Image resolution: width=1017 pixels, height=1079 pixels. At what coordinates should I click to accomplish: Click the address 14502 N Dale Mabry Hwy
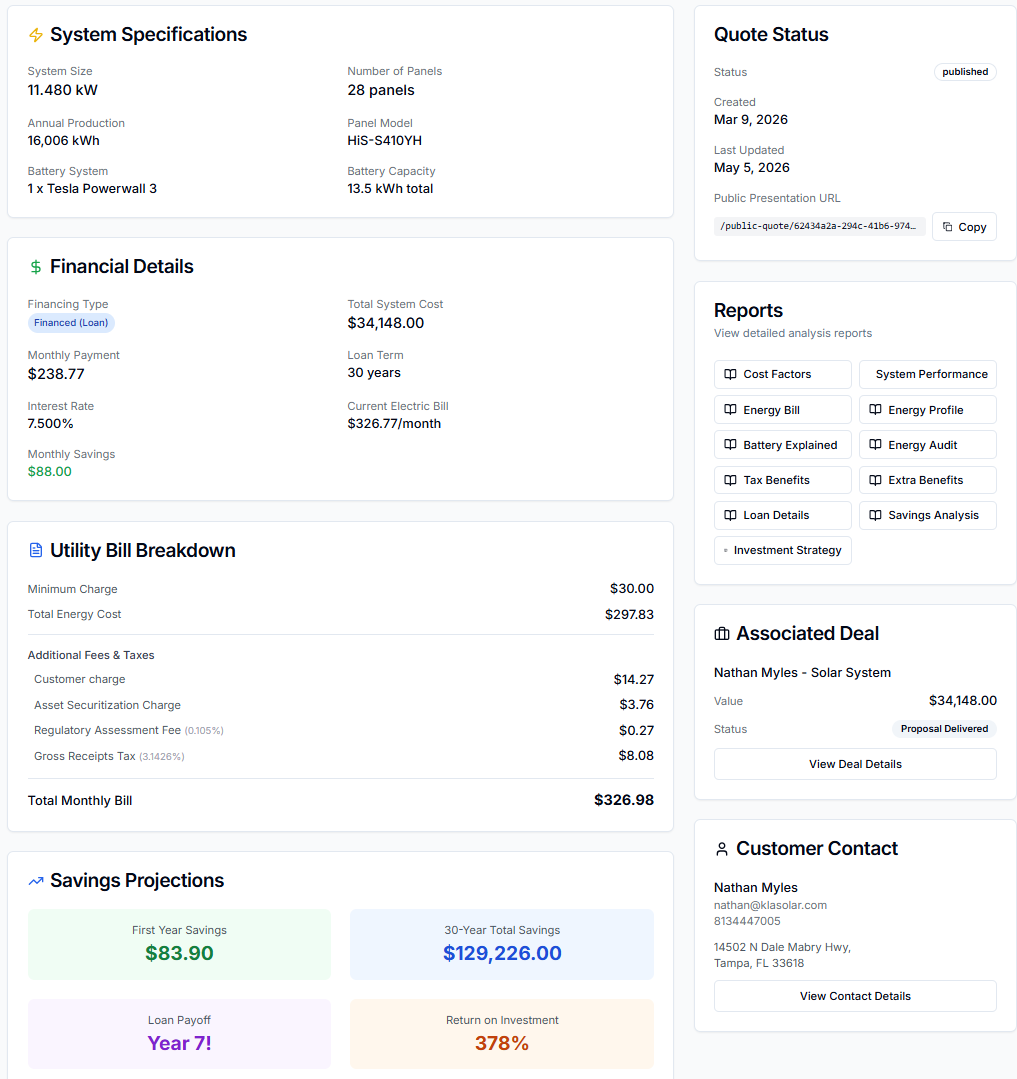[x=782, y=948]
